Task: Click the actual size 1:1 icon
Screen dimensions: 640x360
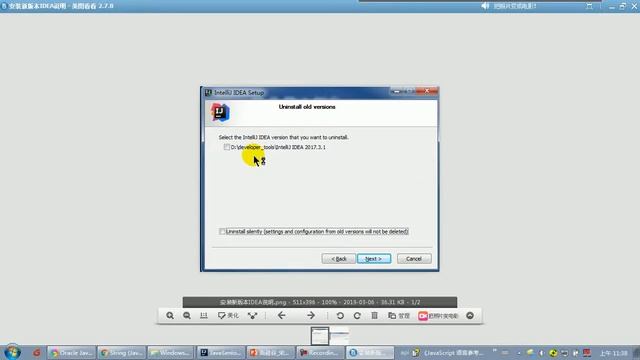Action: pos(204,316)
